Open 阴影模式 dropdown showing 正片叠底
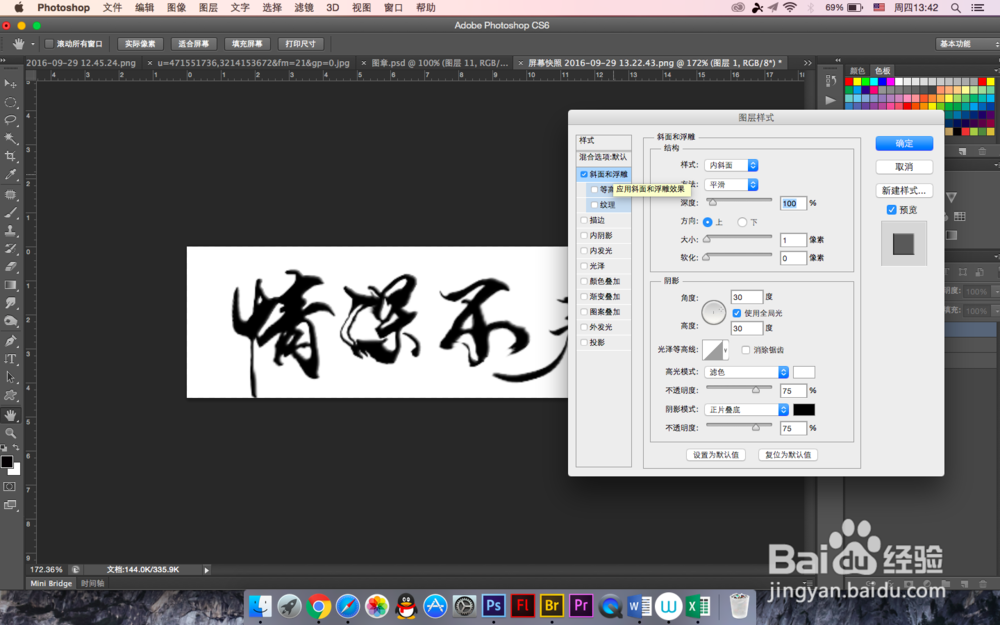 (746, 409)
